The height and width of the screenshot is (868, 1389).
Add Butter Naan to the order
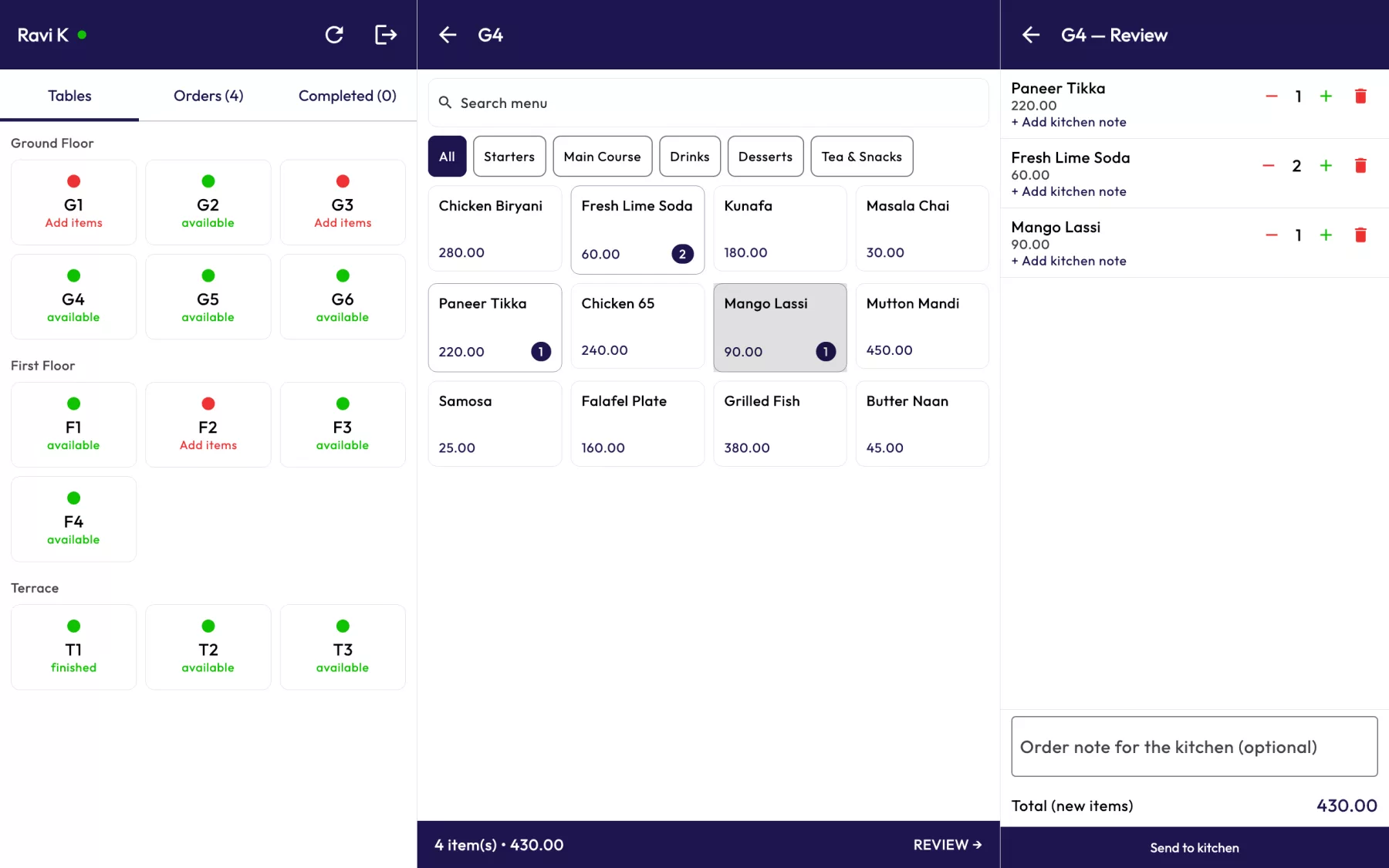click(x=922, y=424)
